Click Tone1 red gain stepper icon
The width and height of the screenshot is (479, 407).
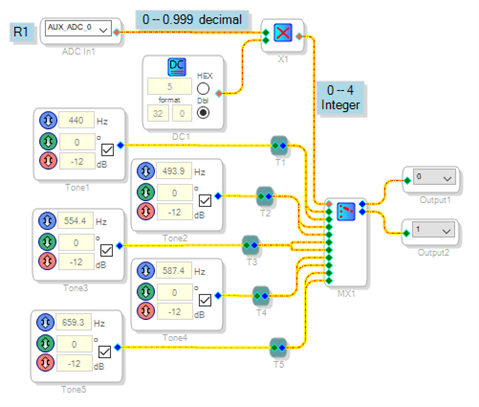click(x=48, y=161)
